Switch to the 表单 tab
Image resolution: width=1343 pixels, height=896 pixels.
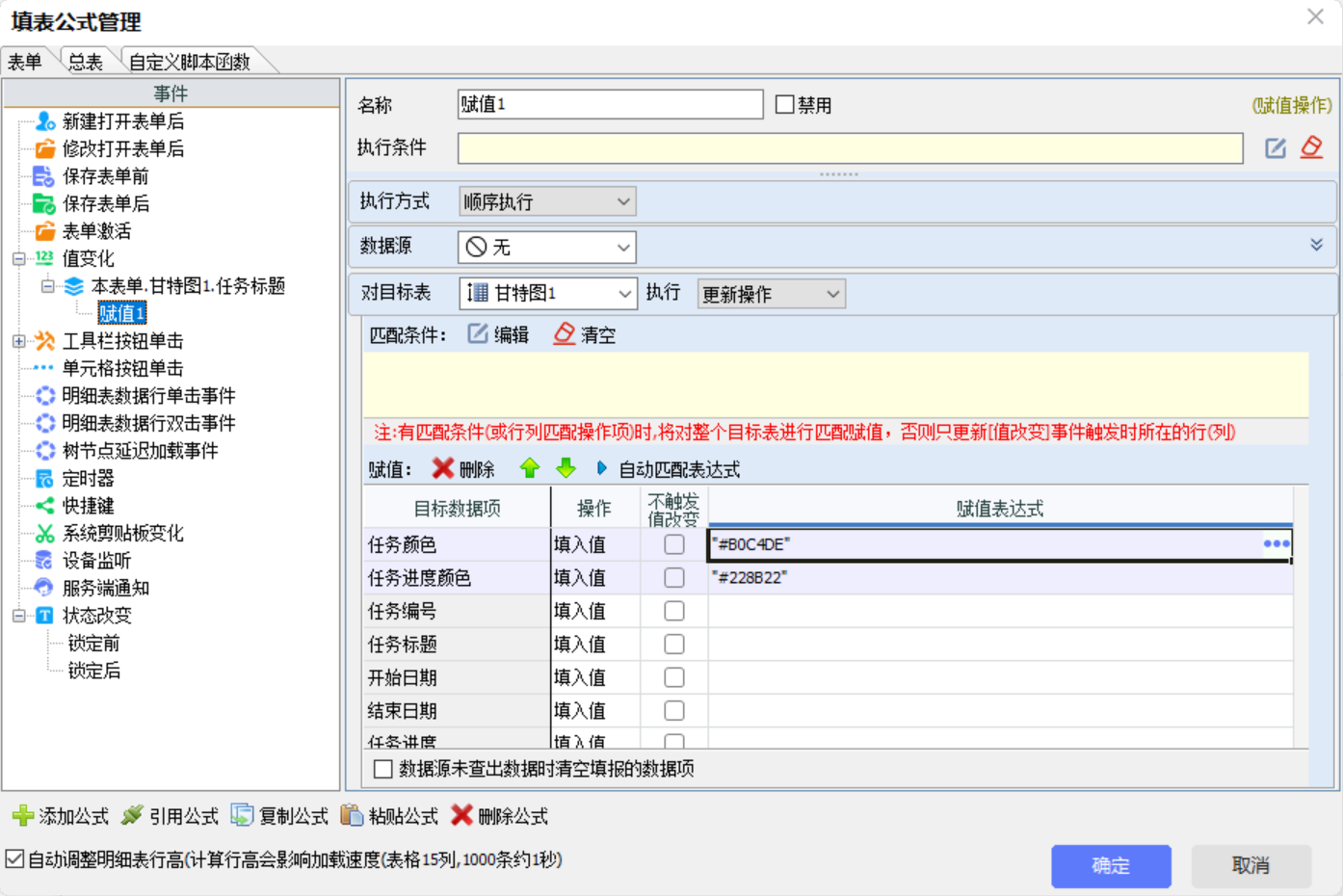pos(26,62)
